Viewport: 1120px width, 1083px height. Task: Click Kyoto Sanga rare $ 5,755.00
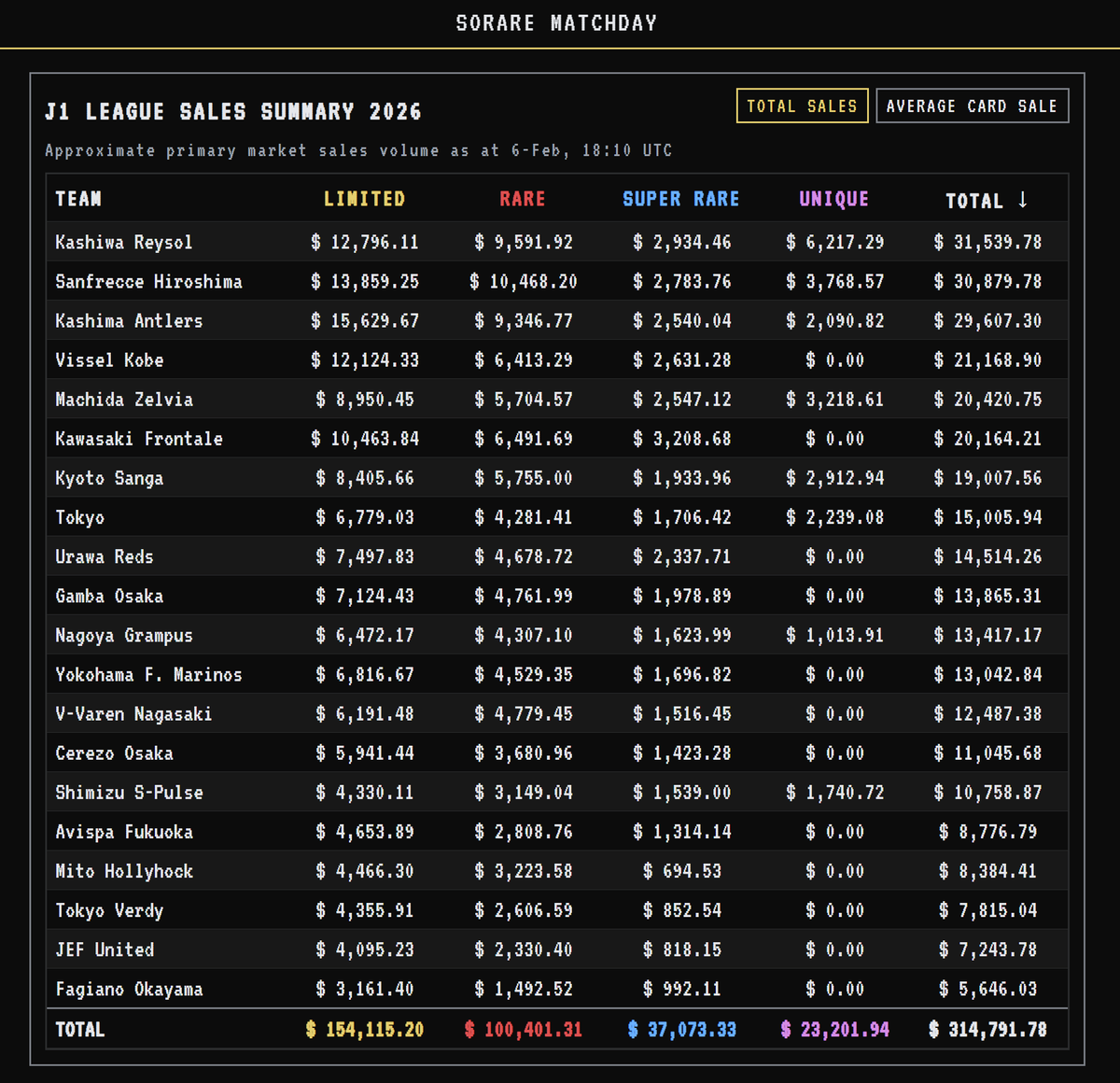click(x=523, y=478)
